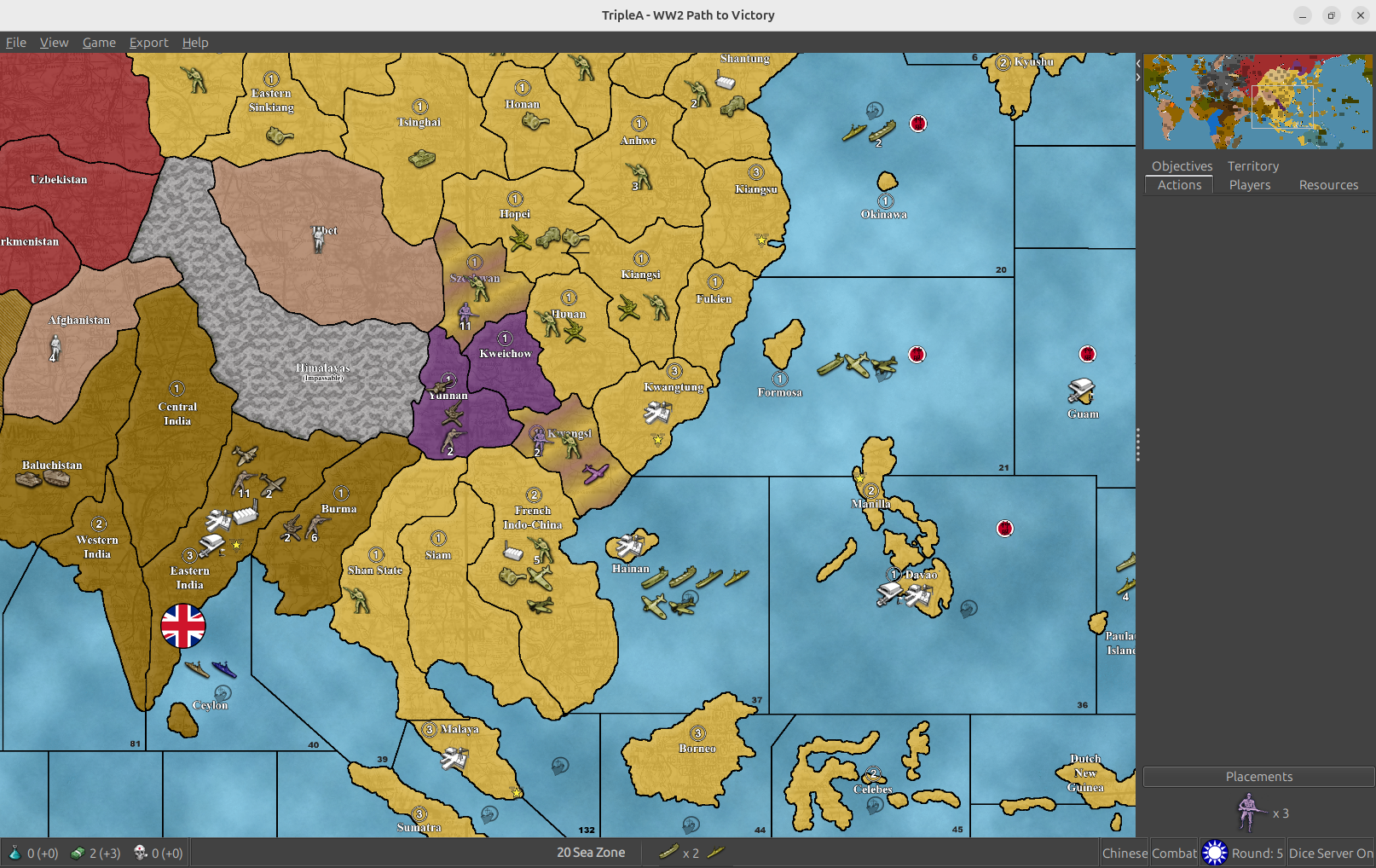Select the tank units in Baluchistan
Viewport: 1376px width, 868px height.
[43, 479]
